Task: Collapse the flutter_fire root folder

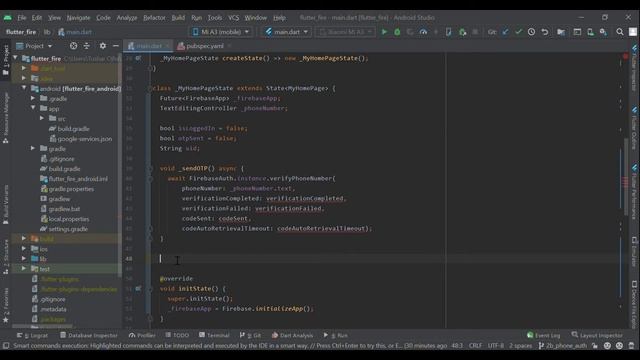Action: coord(16,58)
